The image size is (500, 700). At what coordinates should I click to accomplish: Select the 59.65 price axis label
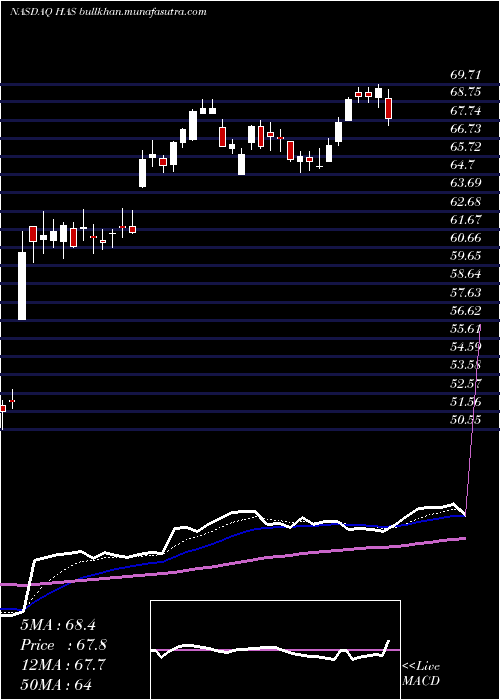(x=465, y=256)
